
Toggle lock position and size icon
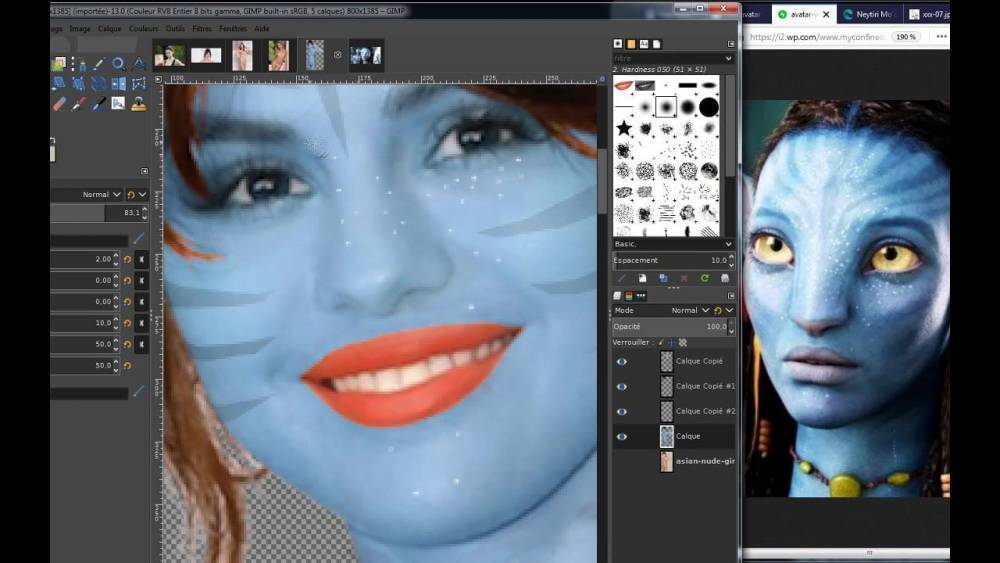tap(672, 342)
